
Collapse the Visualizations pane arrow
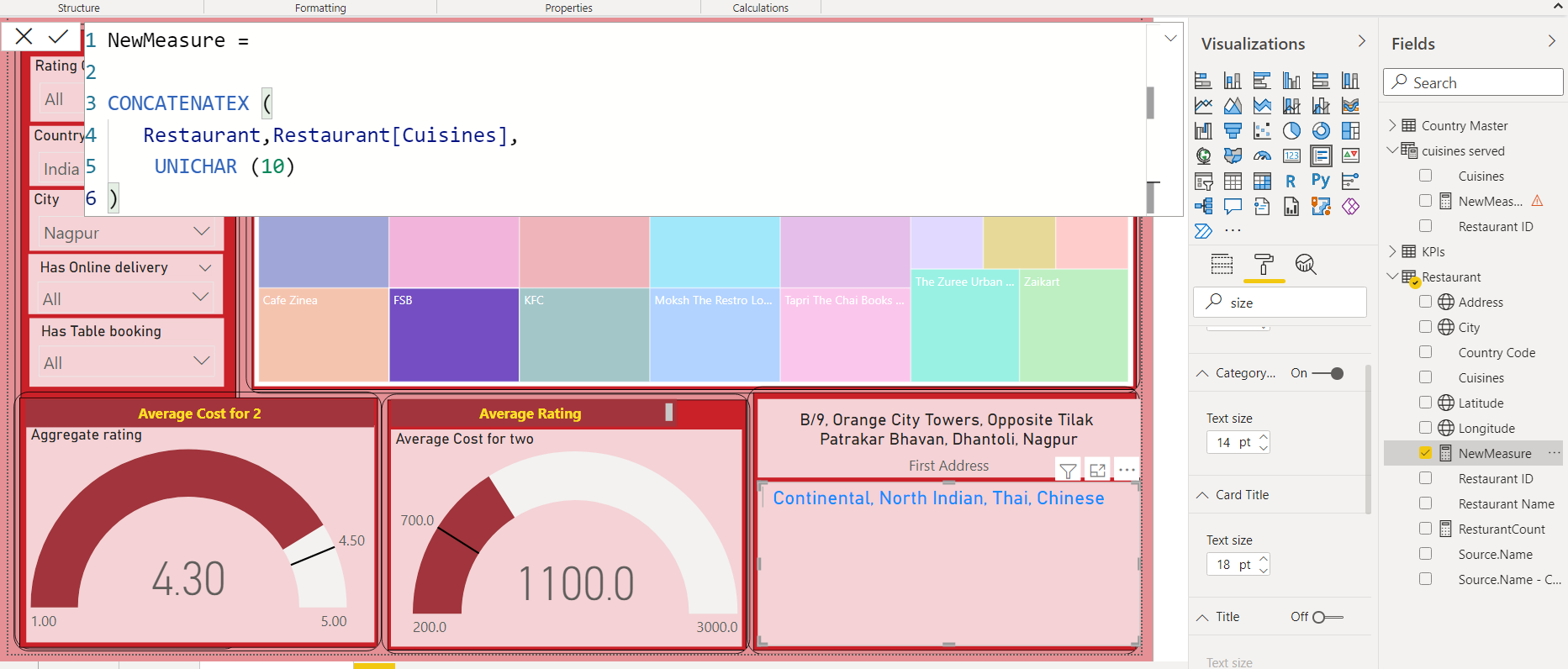pyautogui.click(x=1362, y=41)
